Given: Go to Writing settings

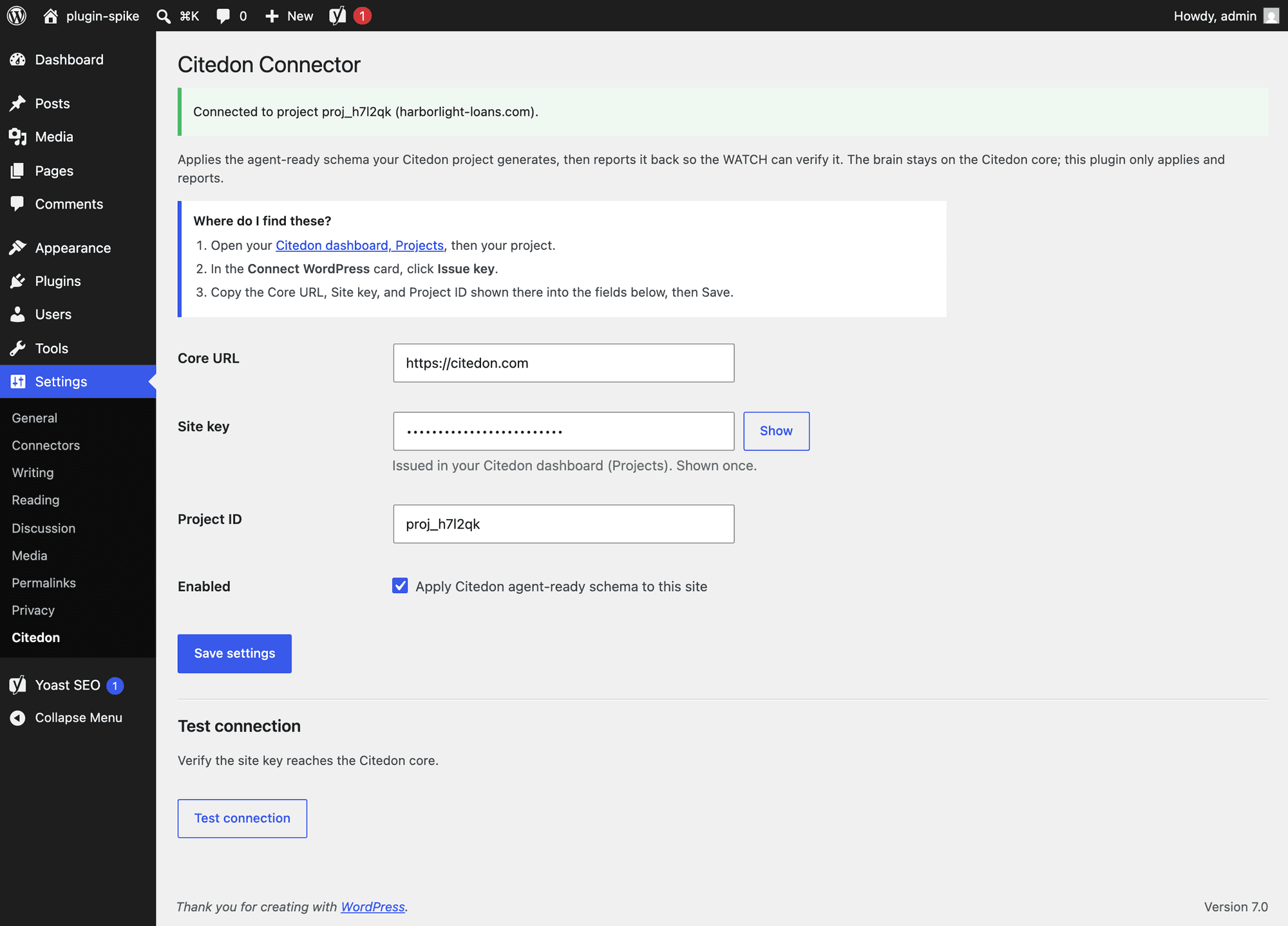Looking at the screenshot, I should (33, 473).
